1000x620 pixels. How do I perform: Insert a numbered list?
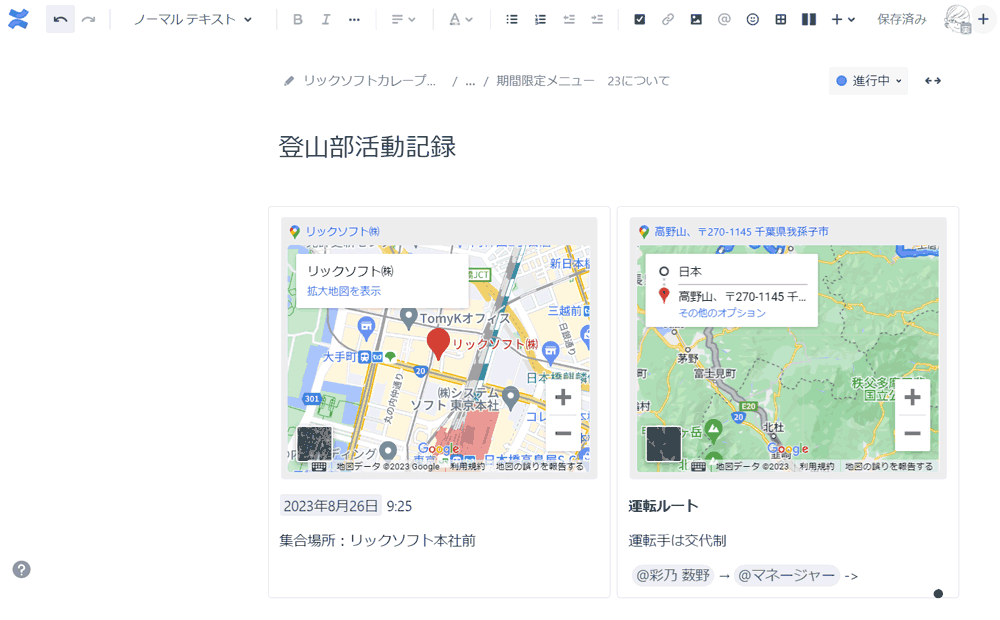(x=540, y=20)
